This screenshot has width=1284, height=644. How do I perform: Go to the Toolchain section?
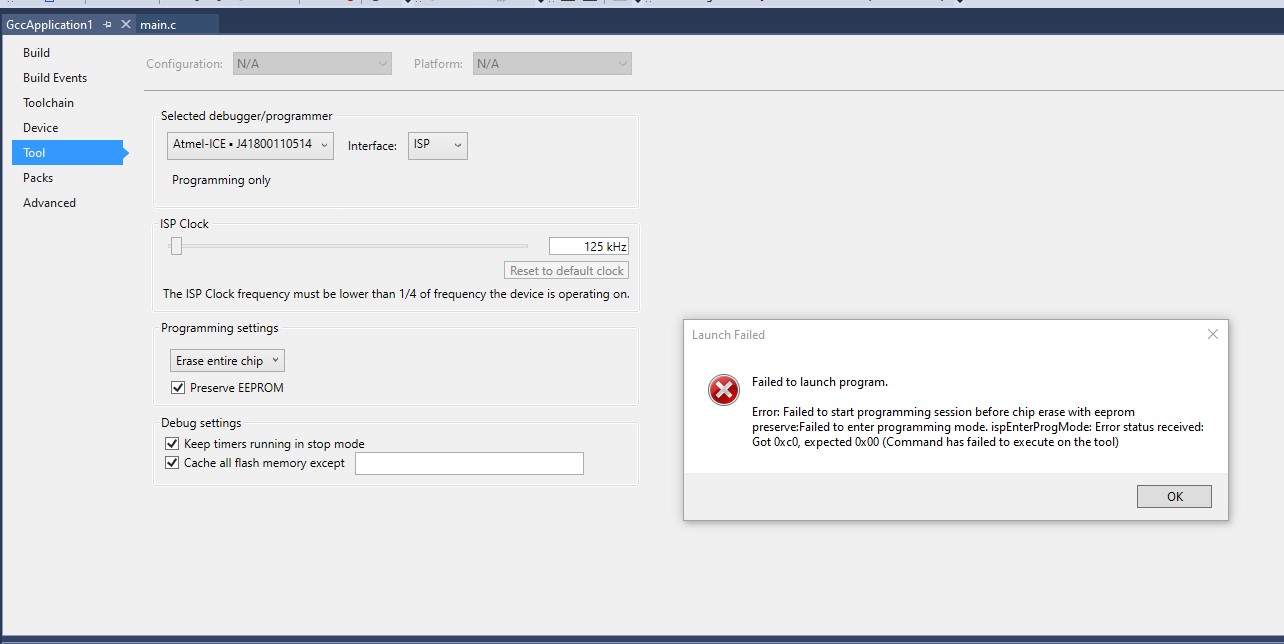[49, 103]
